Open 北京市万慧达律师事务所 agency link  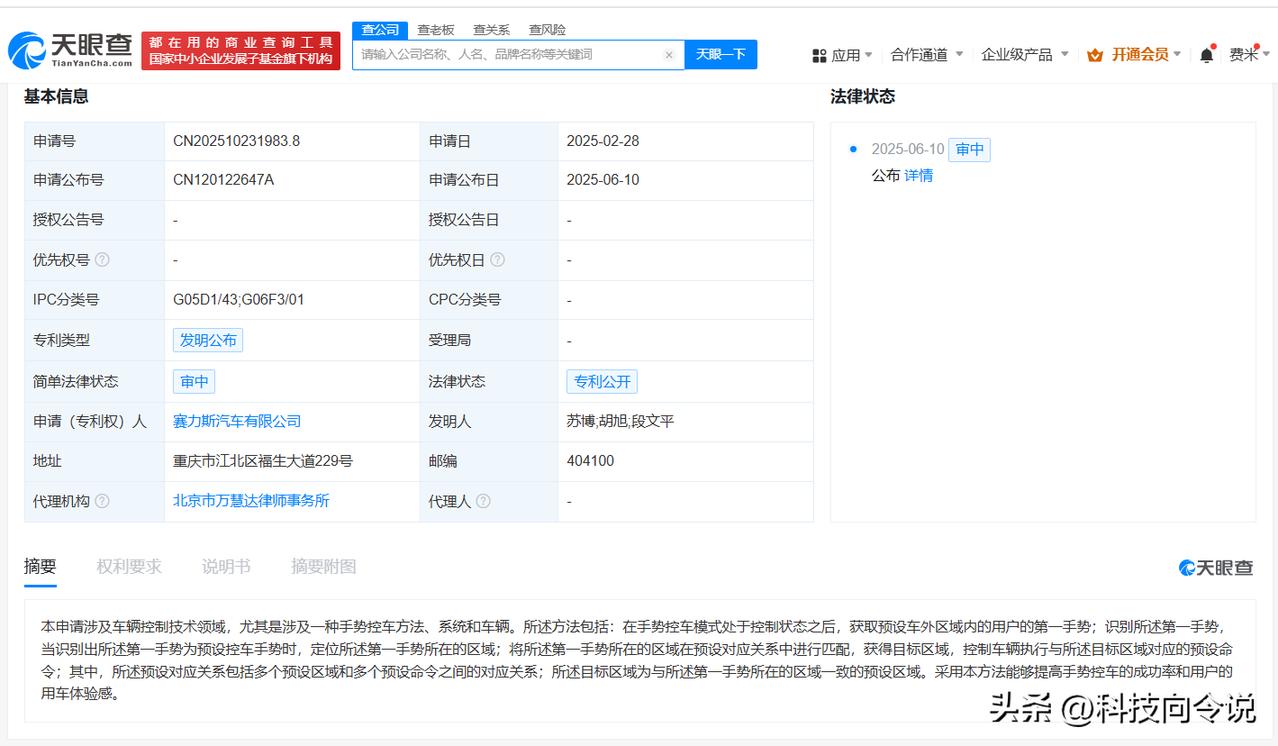point(251,500)
